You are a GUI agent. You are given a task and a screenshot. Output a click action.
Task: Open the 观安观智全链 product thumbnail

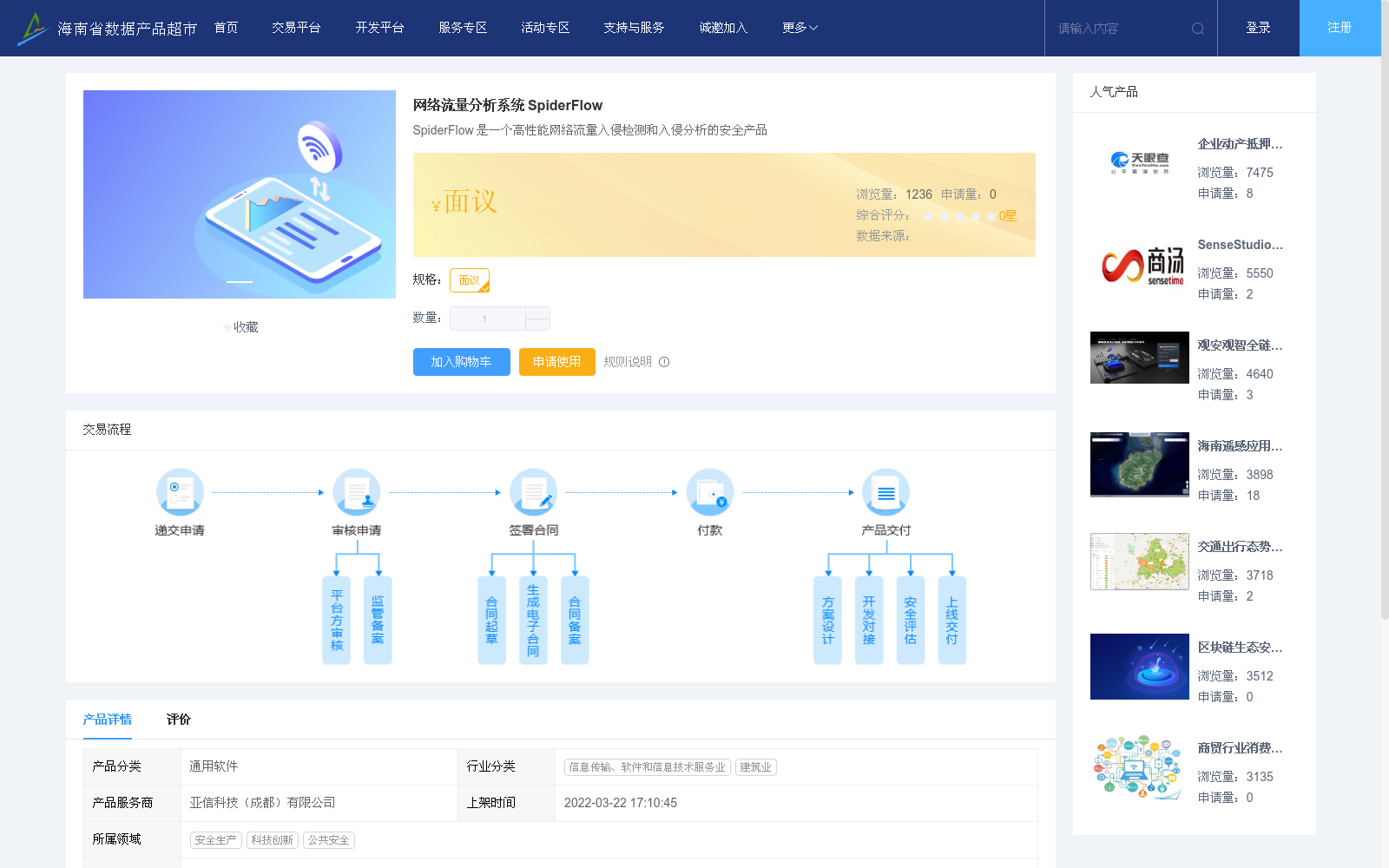(x=1140, y=358)
